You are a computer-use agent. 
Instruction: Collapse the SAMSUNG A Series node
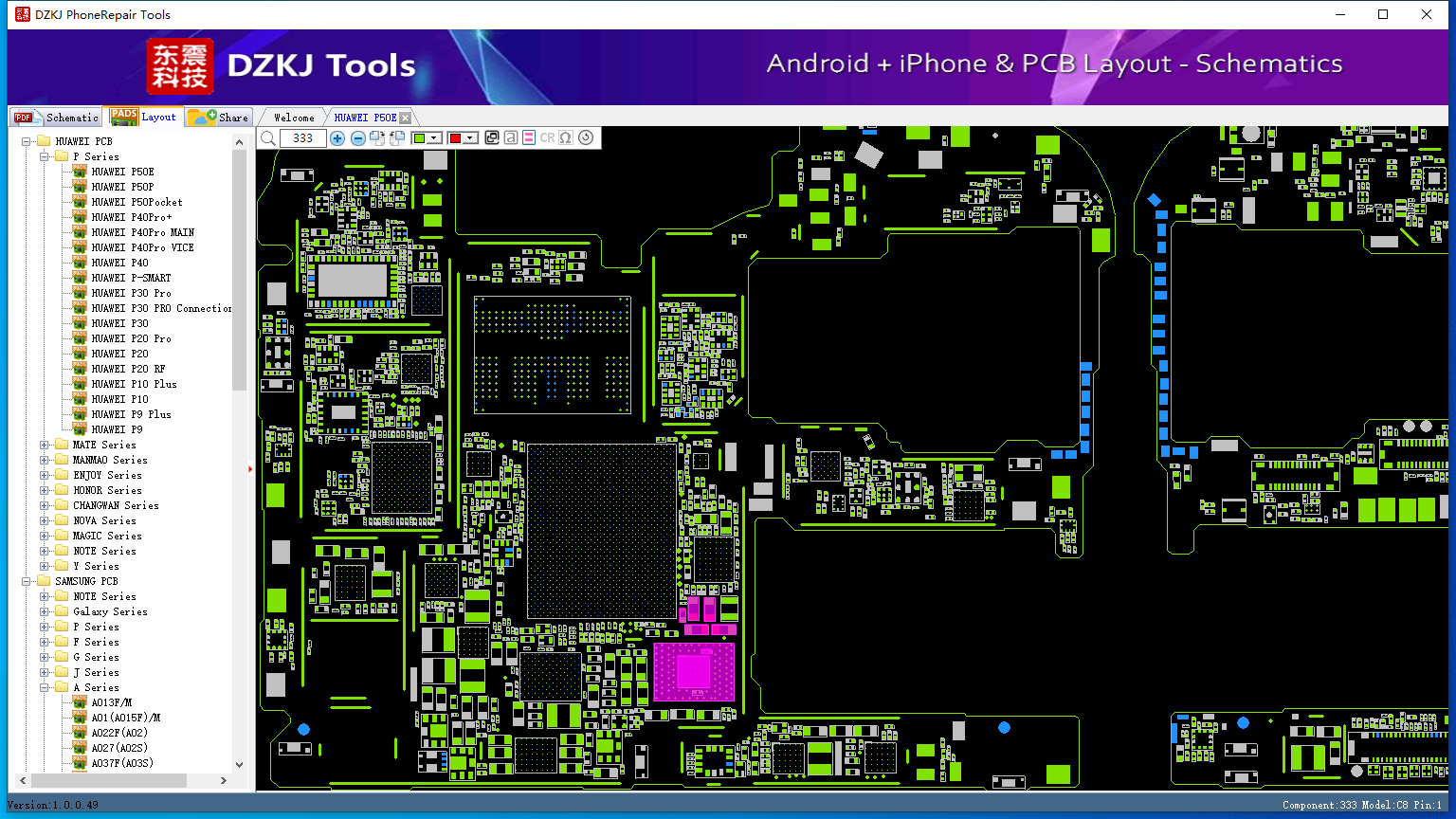click(x=45, y=687)
